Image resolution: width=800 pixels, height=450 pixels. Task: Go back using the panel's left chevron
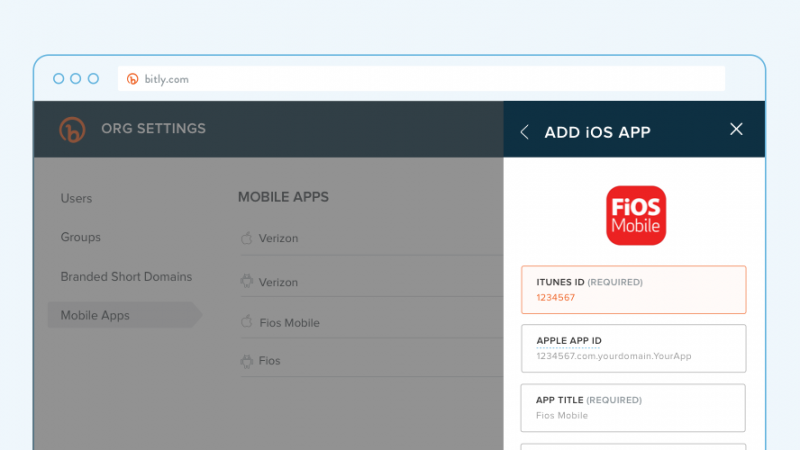[524, 132]
